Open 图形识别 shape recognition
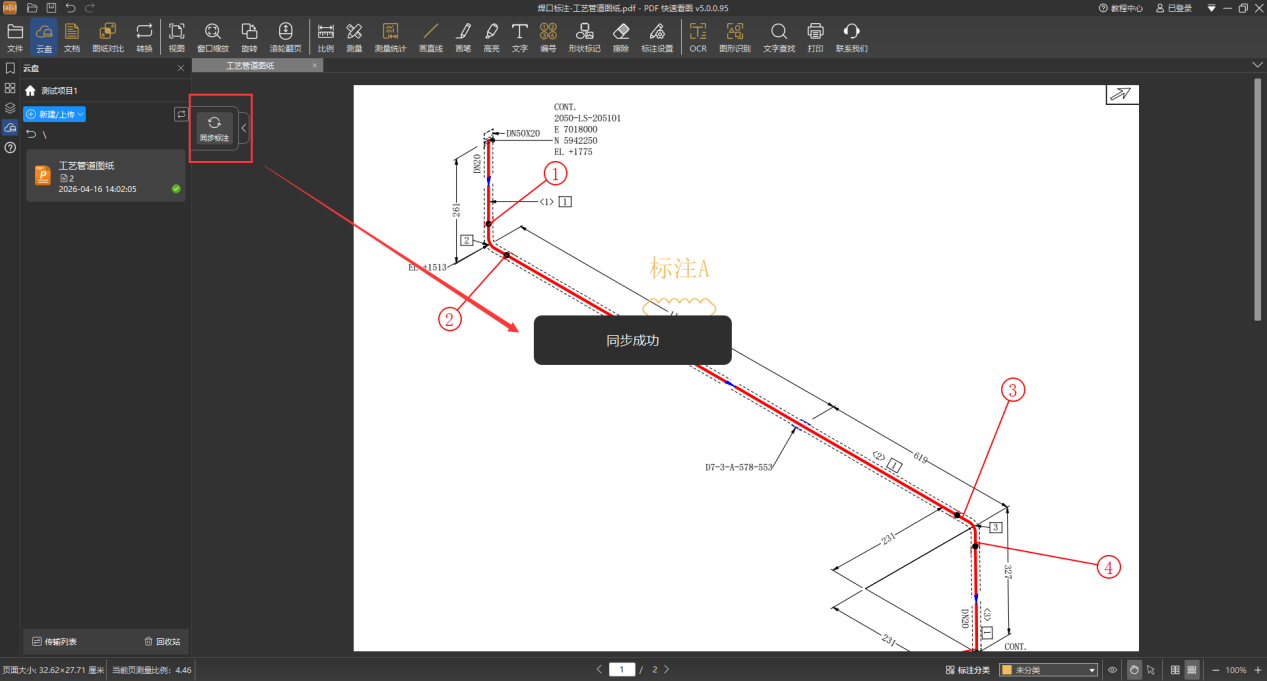Viewport: 1267px width, 681px height. pyautogui.click(x=735, y=36)
